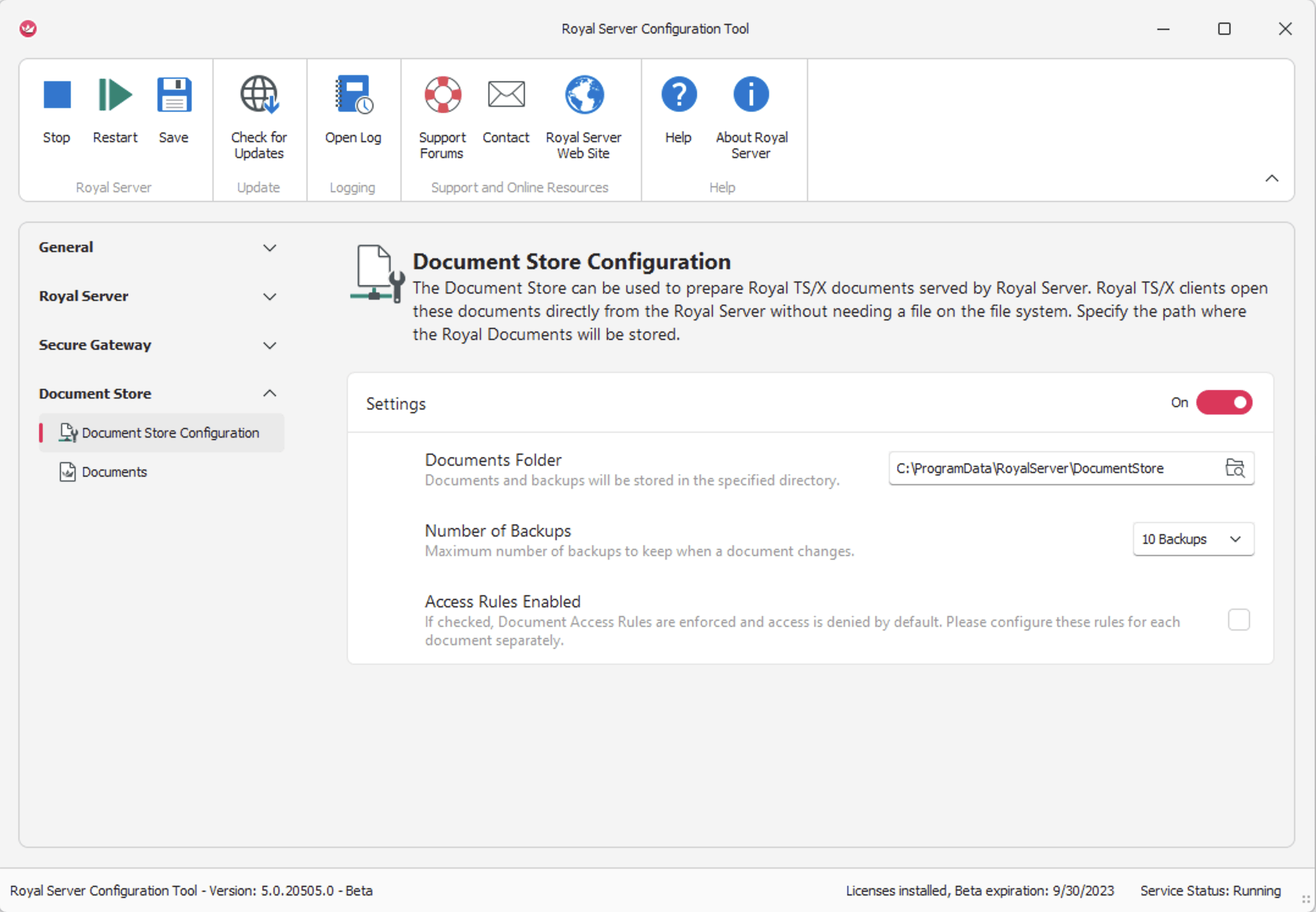The height and width of the screenshot is (912, 1316).
Task: Click the Service Status: Running text
Action: click(1210, 891)
